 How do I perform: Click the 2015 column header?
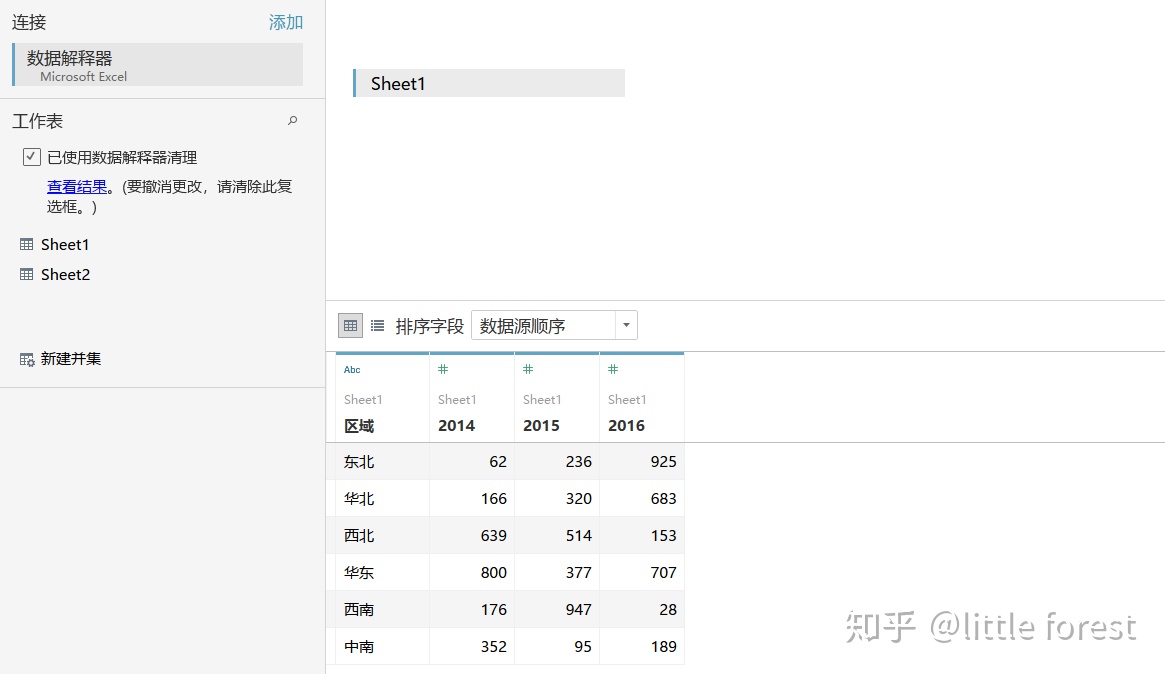541,426
